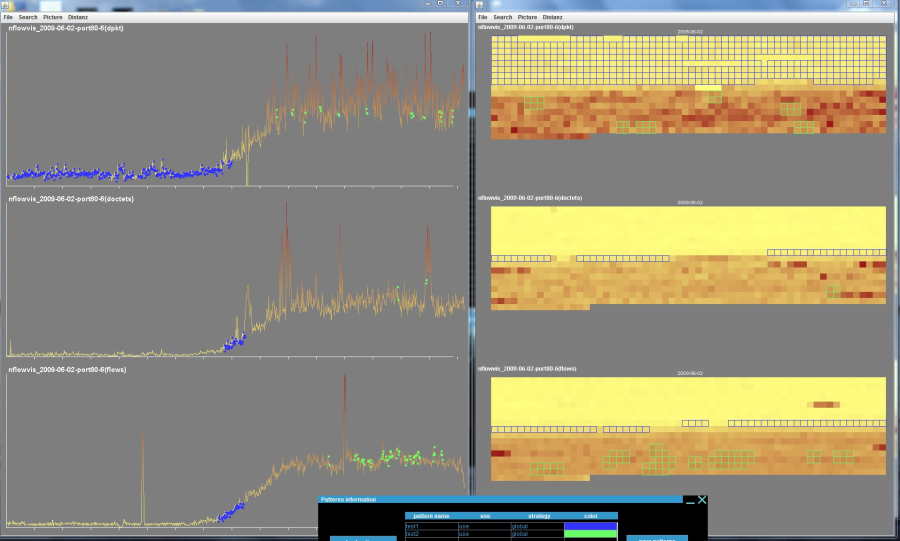Select the test2 pattern name cell

[x=431, y=534]
